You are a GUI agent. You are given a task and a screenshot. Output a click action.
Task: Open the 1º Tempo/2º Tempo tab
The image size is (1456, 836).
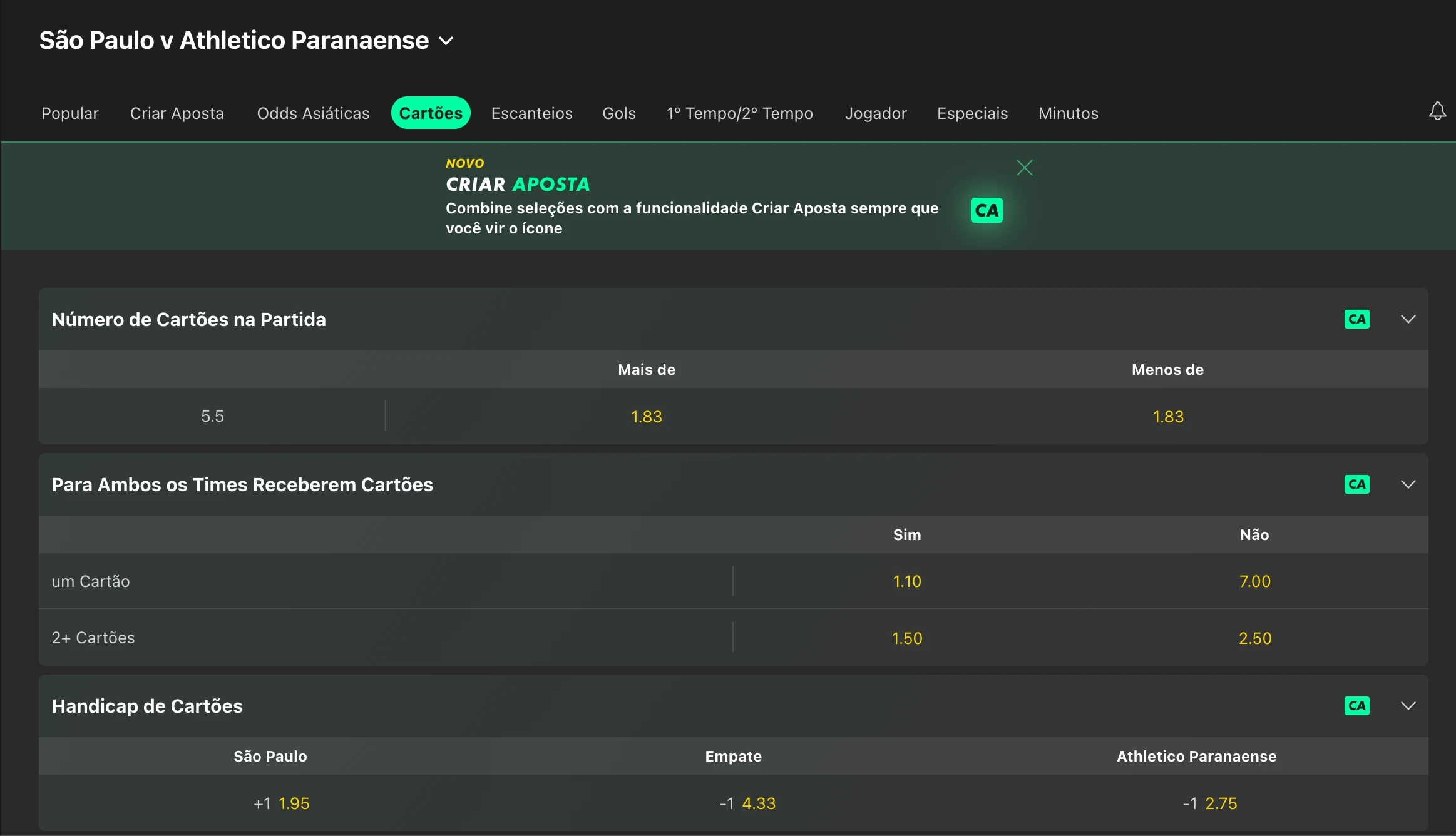coord(740,113)
